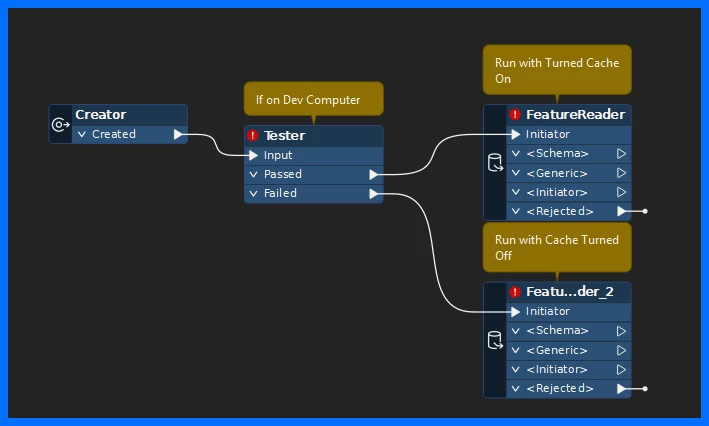Screen dimensions: 709x426
Task: Click the Input port label on Tester
Action: pyautogui.click(x=278, y=155)
